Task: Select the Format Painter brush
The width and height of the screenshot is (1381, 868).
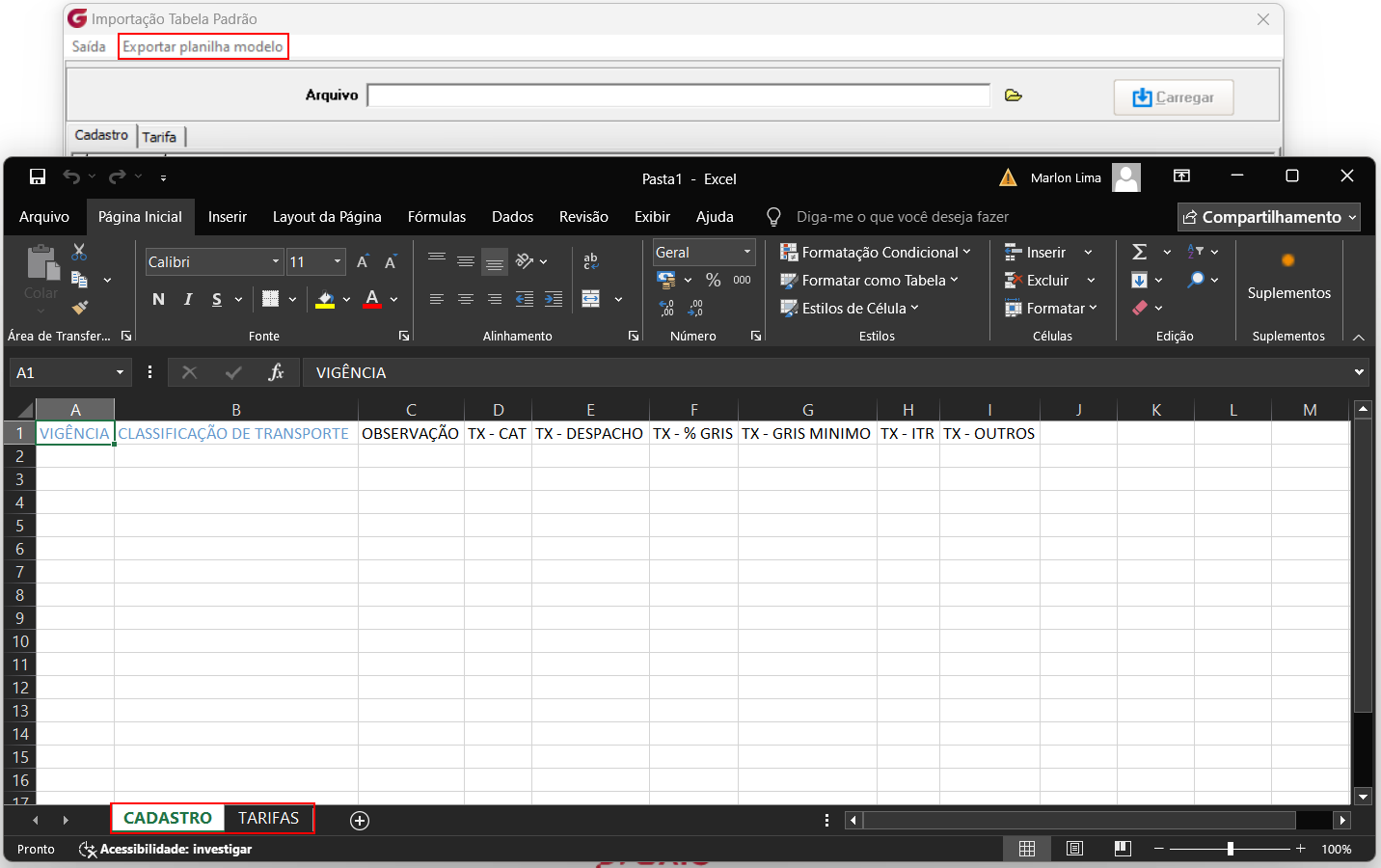Action: point(80,308)
